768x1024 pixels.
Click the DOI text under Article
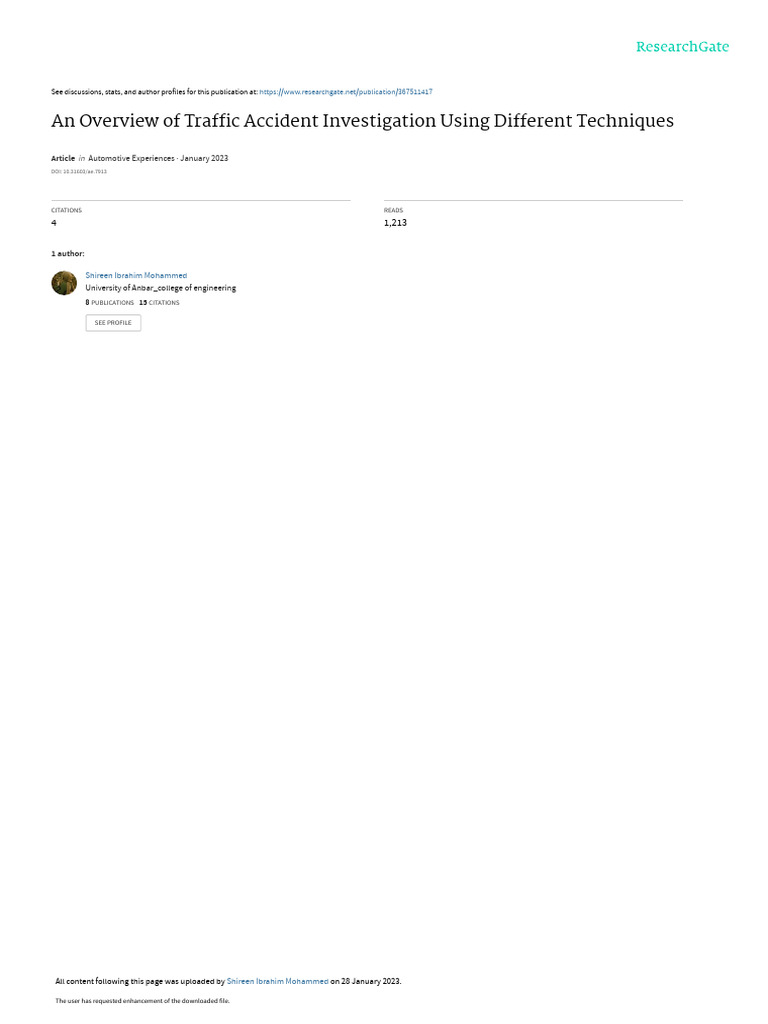(79, 172)
